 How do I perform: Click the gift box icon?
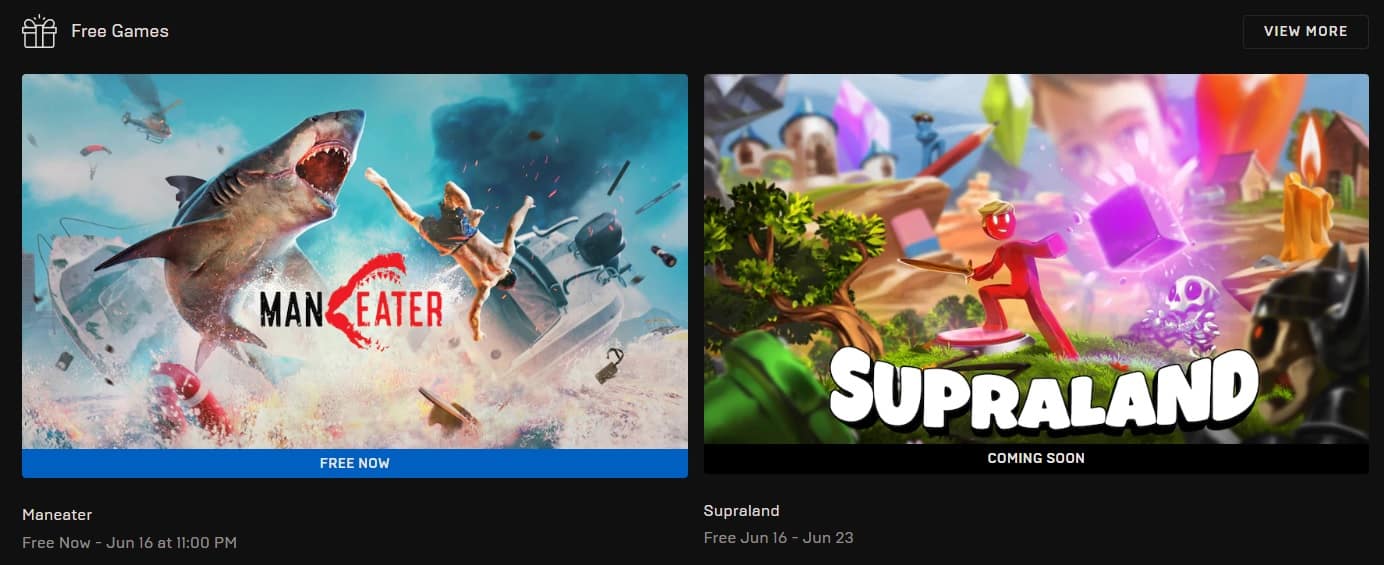39,31
